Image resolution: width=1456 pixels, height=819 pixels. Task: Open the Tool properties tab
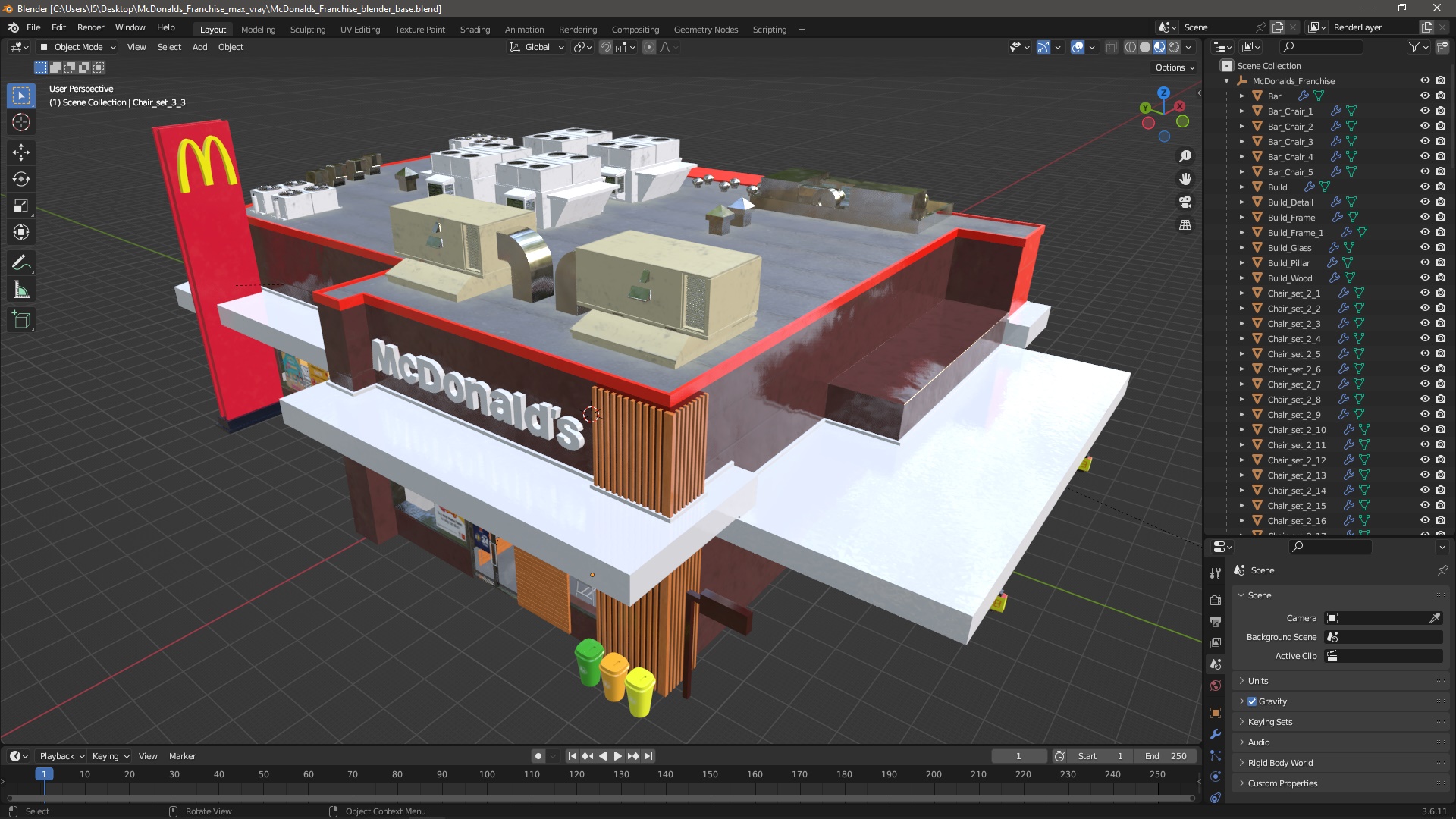[1216, 573]
